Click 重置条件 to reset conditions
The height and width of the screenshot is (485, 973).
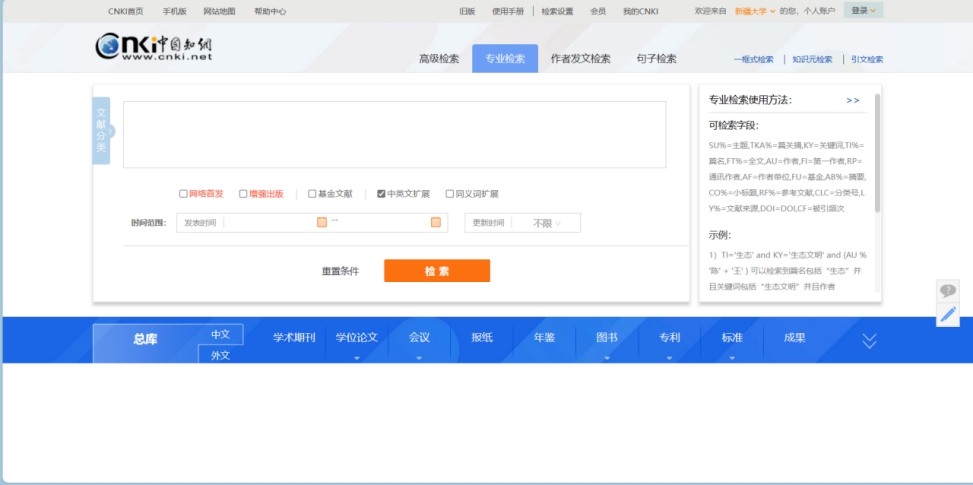(340, 271)
